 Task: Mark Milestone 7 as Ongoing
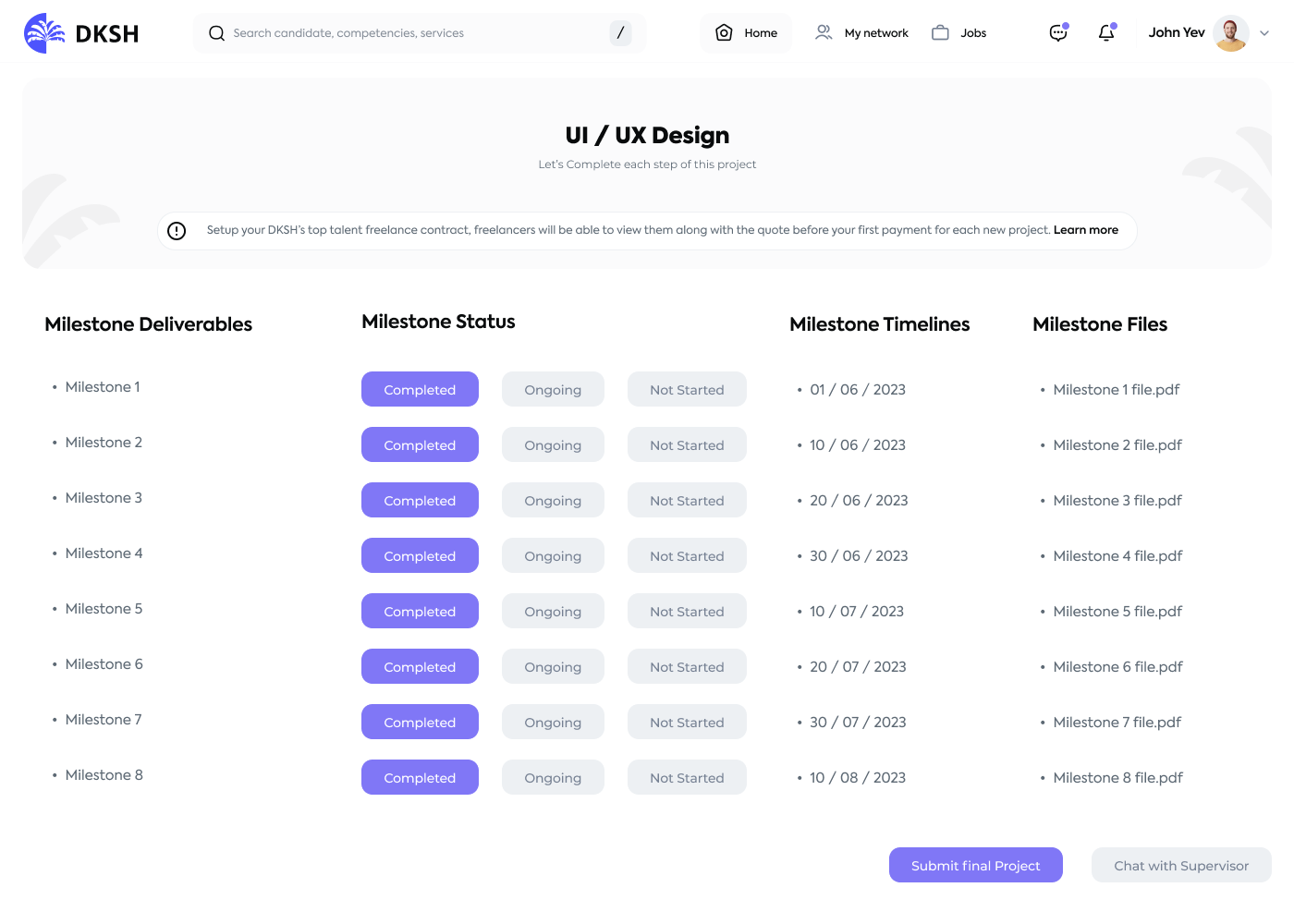click(x=553, y=722)
